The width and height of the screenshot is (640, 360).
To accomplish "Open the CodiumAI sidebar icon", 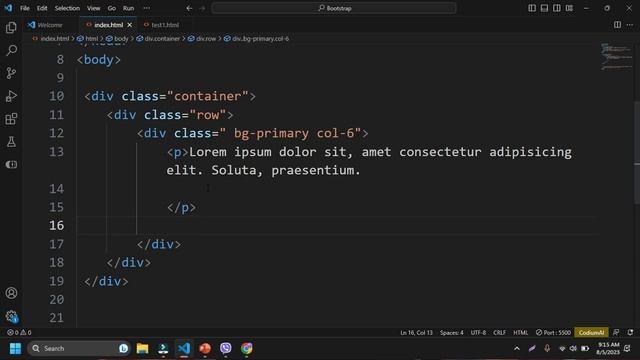I will [x=11, y=164].
